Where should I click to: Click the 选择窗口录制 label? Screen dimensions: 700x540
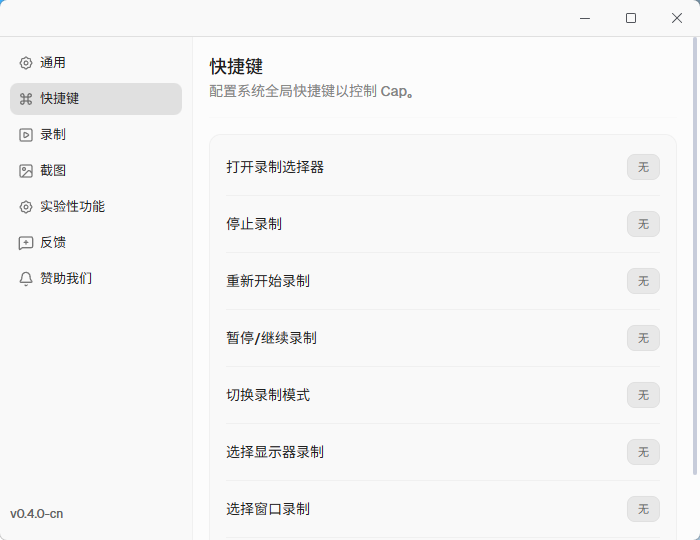tap(268, 509)
